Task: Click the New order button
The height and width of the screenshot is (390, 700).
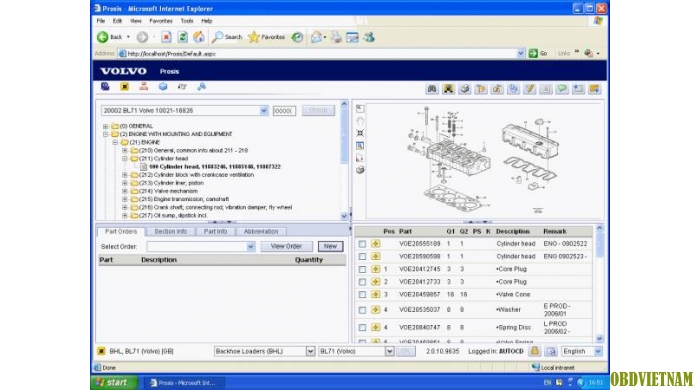Action: click(330, 246)
